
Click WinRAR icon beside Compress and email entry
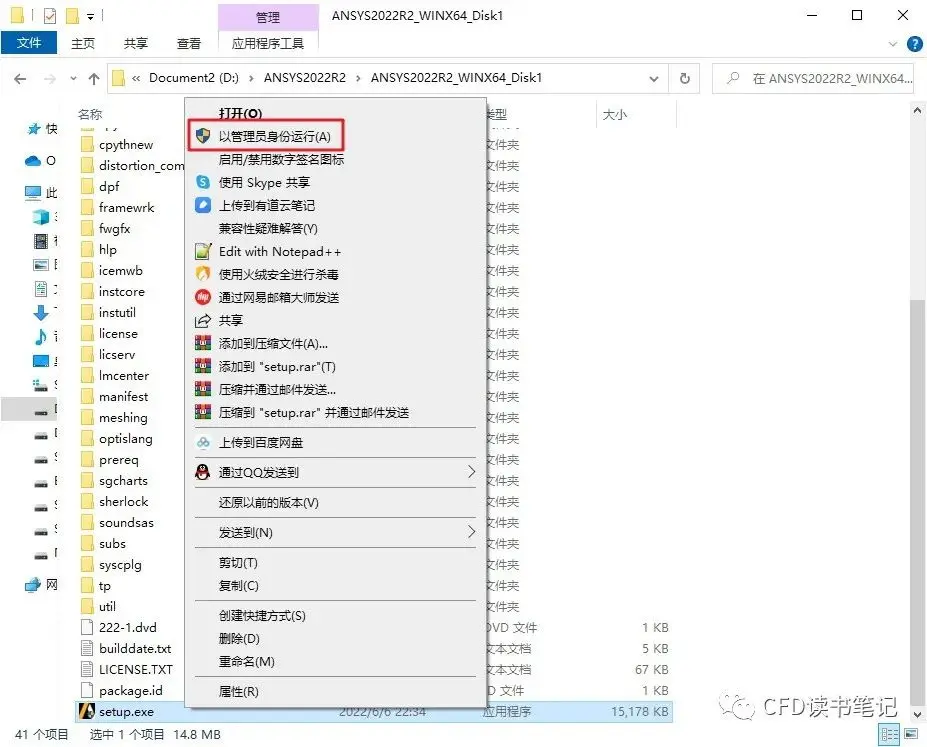pos(203,389)
